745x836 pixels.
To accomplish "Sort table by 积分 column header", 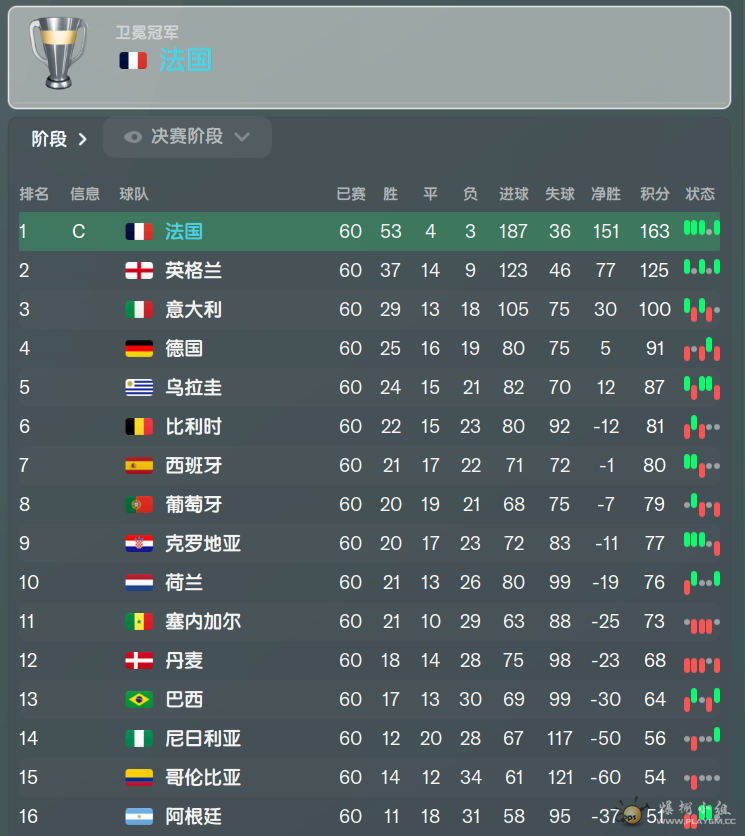I will point(654,194).
